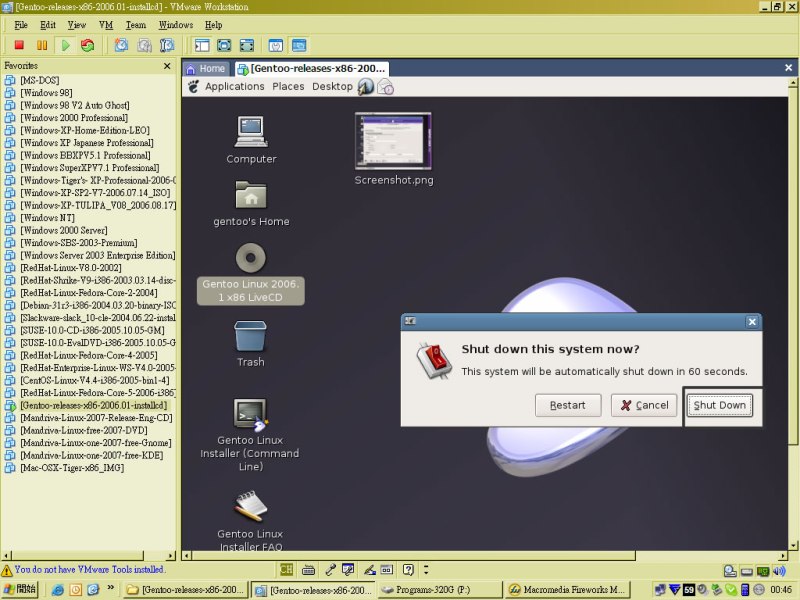Switch to Macromedia Fireworks taskbar window
The image size is (800, 600).
pos(567,590)
